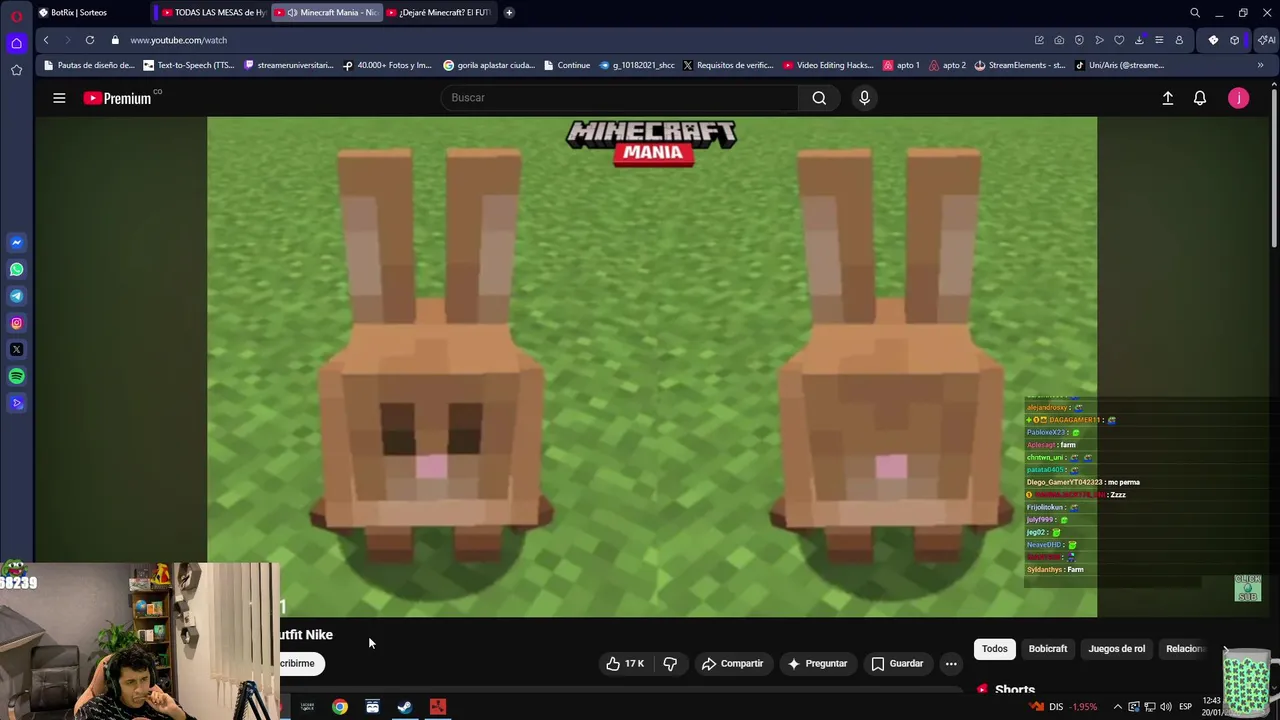This screenshot has height=720, width=1280.
Task: Click the Minecraft Mania video player
Action: click(x=652, y=367)
